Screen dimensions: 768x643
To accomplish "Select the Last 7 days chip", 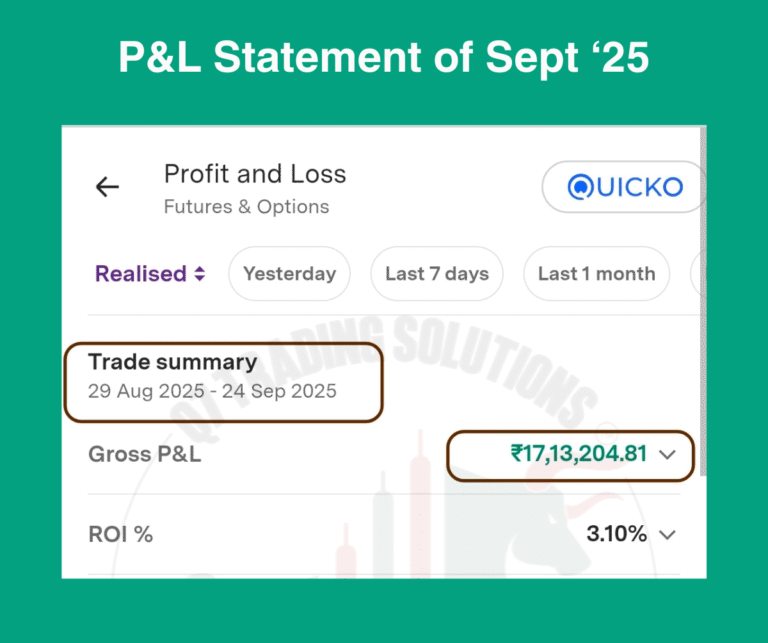I will click(436, 274).
